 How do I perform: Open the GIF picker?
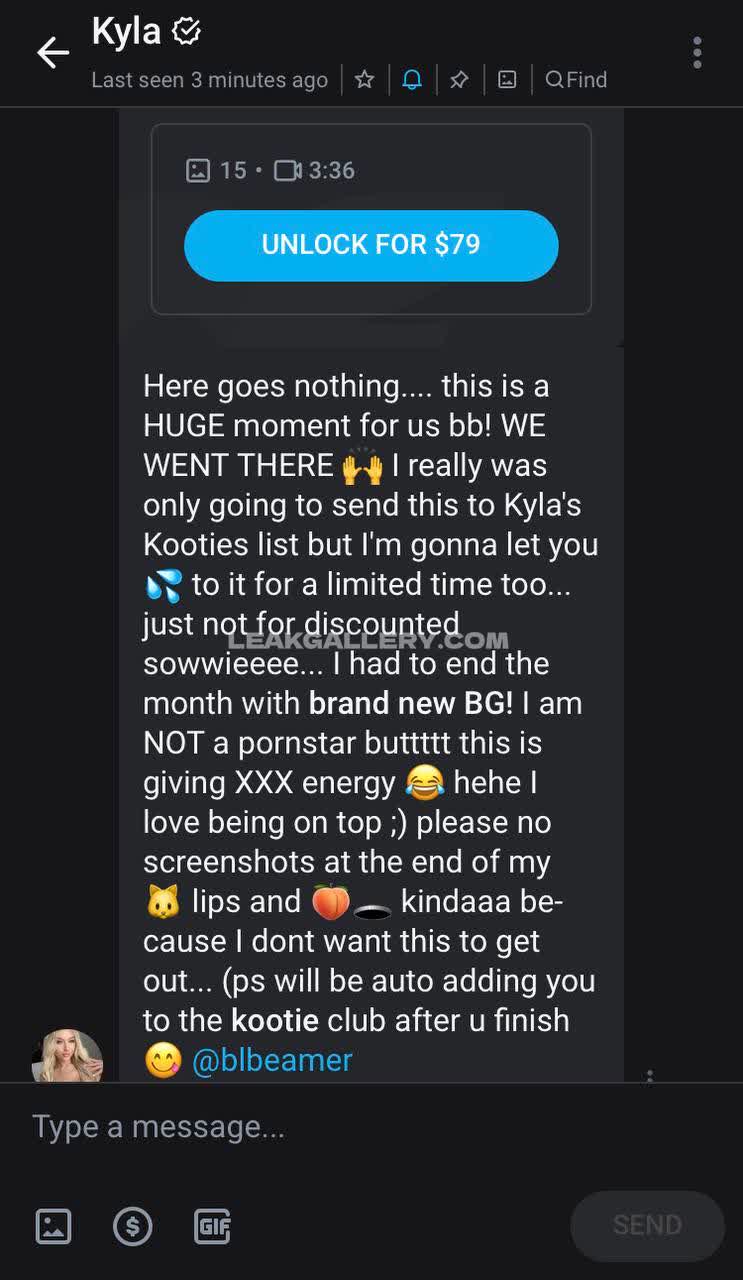click(x=211, y=1226)
